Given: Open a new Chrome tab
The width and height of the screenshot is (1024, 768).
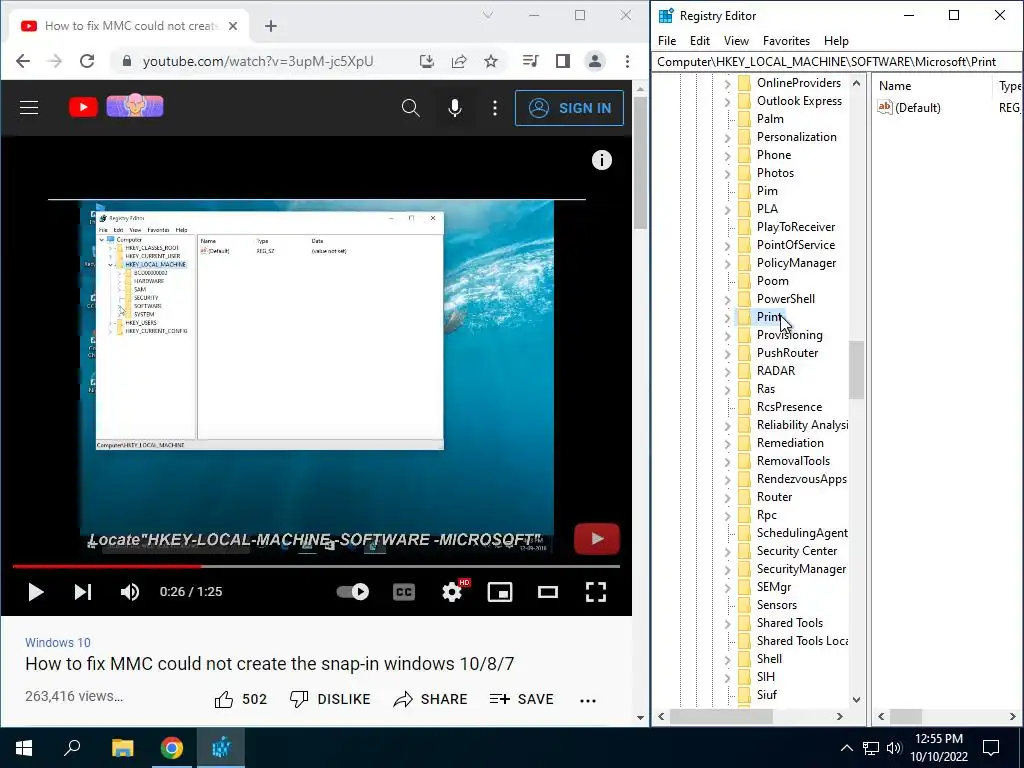Looking at the screenshot, I should [x=271, y=26].
